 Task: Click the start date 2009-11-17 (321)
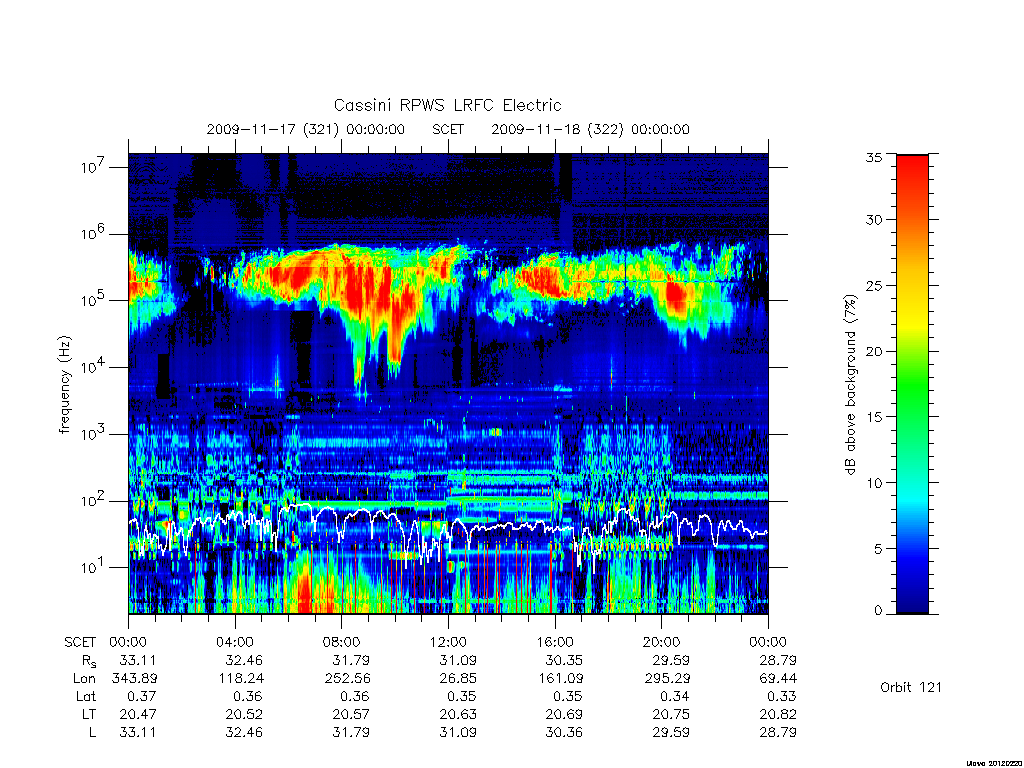(x=272, y=129)
